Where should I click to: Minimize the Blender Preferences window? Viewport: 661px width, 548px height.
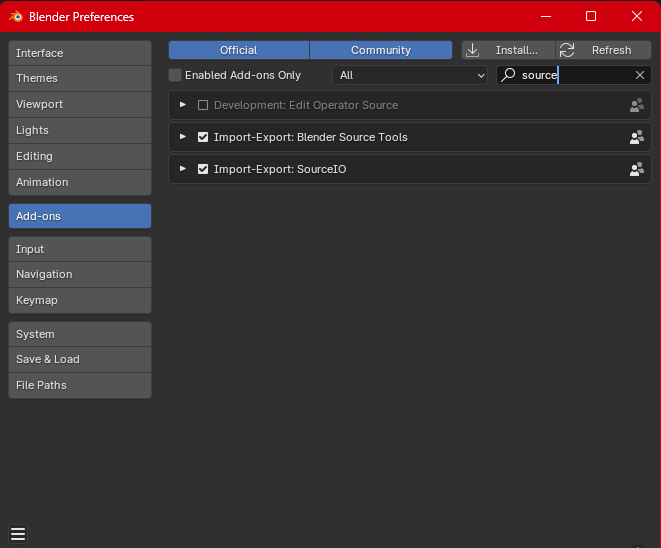pyautogui.click(x=546, y=16)
